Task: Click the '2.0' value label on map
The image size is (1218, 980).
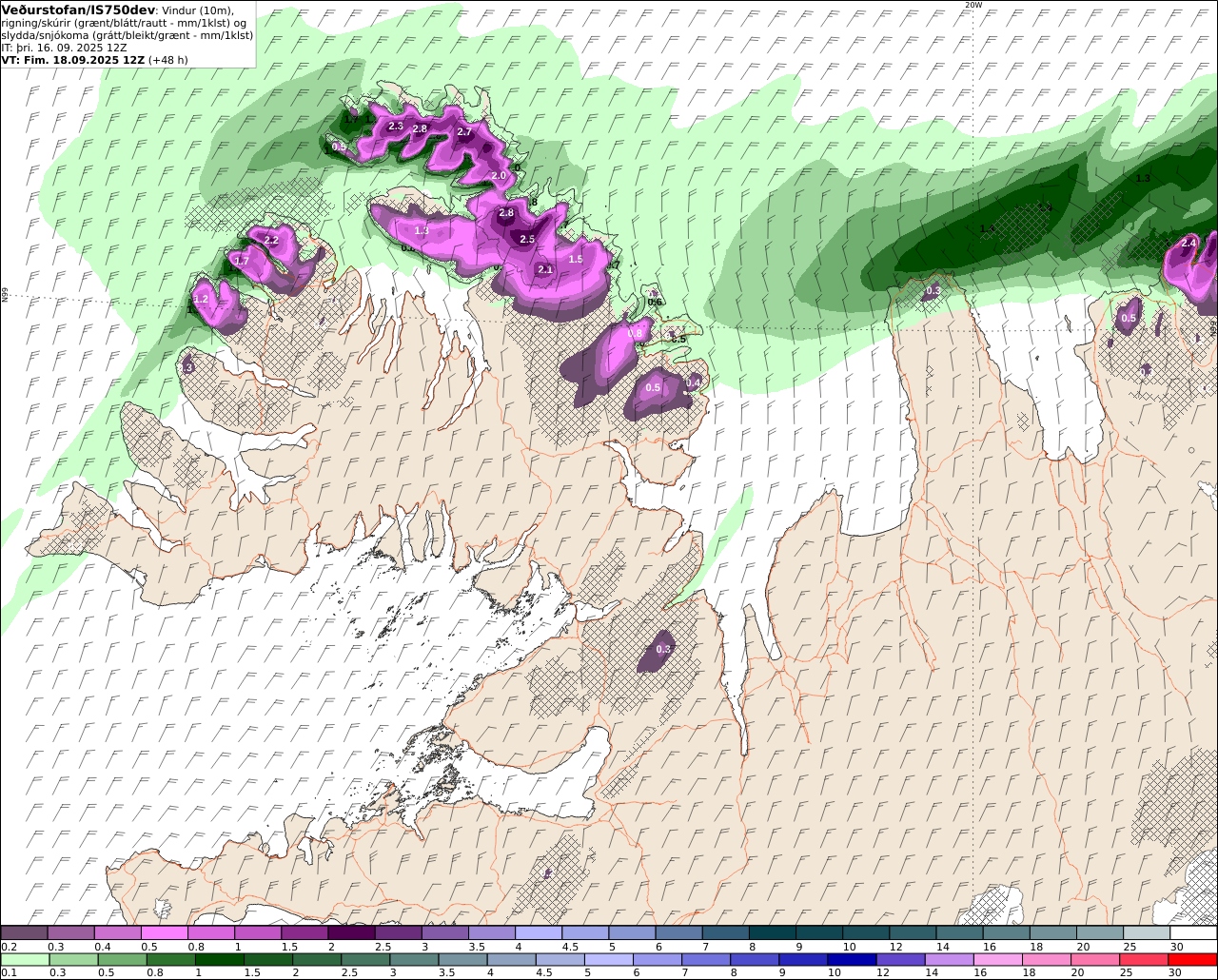Action: click(499, 175)
